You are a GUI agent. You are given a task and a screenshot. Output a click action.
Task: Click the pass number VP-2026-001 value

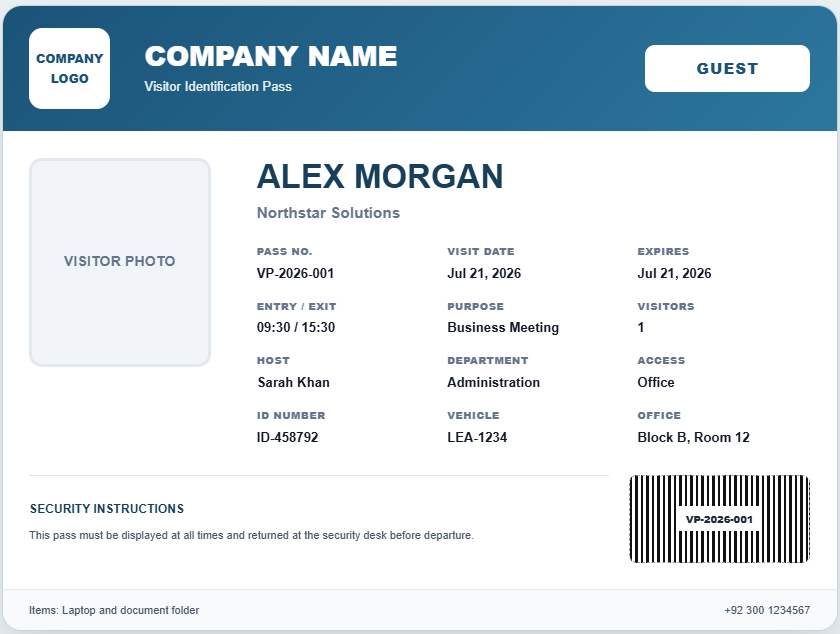[295, 273]
